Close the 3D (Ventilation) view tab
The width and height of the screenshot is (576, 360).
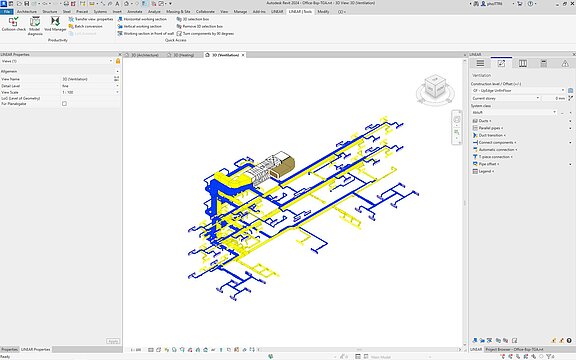(243, 55)
